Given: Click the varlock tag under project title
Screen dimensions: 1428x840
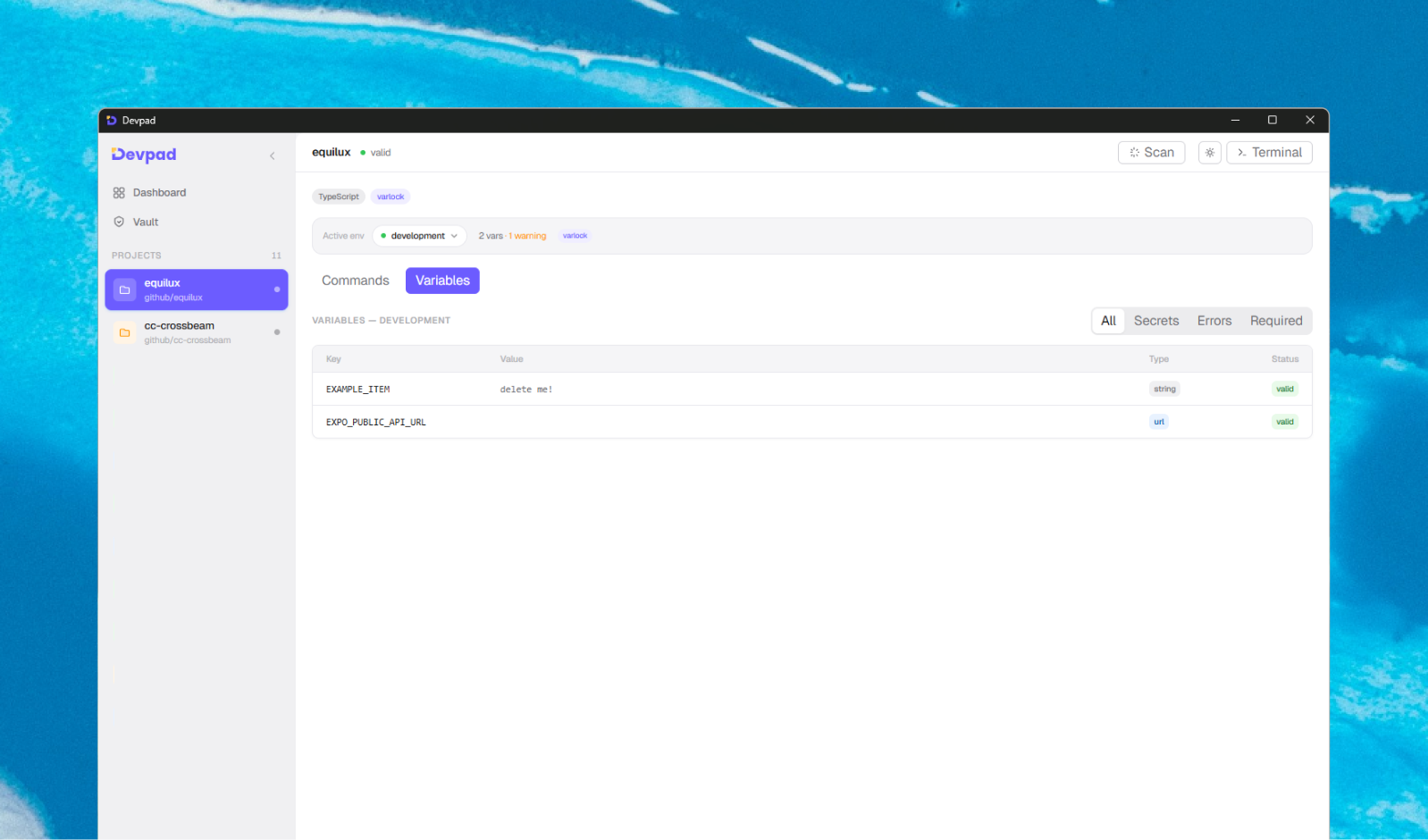Looking at the screenshot, I should point(391,197).
